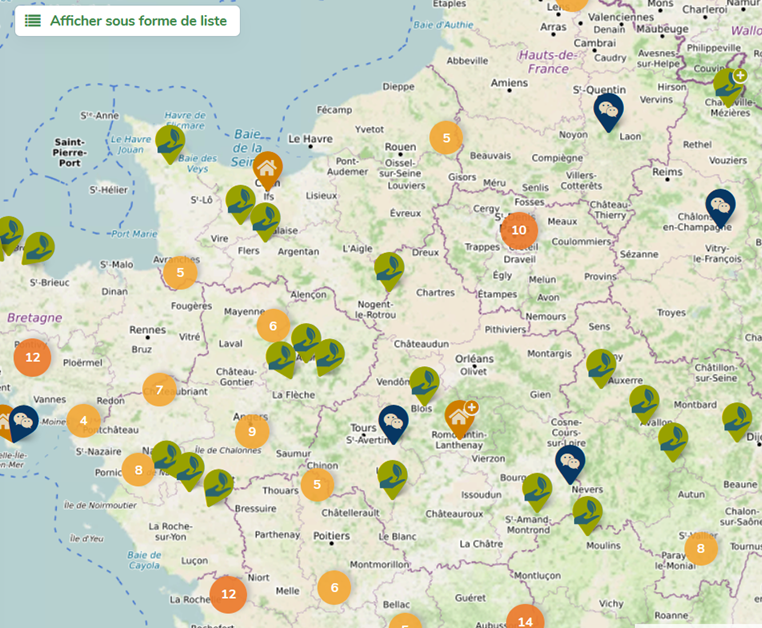This screenshot has height=628, width=762.
Task: Expand the cluster of 6 near Melle
Action: (x=334, y=588)
